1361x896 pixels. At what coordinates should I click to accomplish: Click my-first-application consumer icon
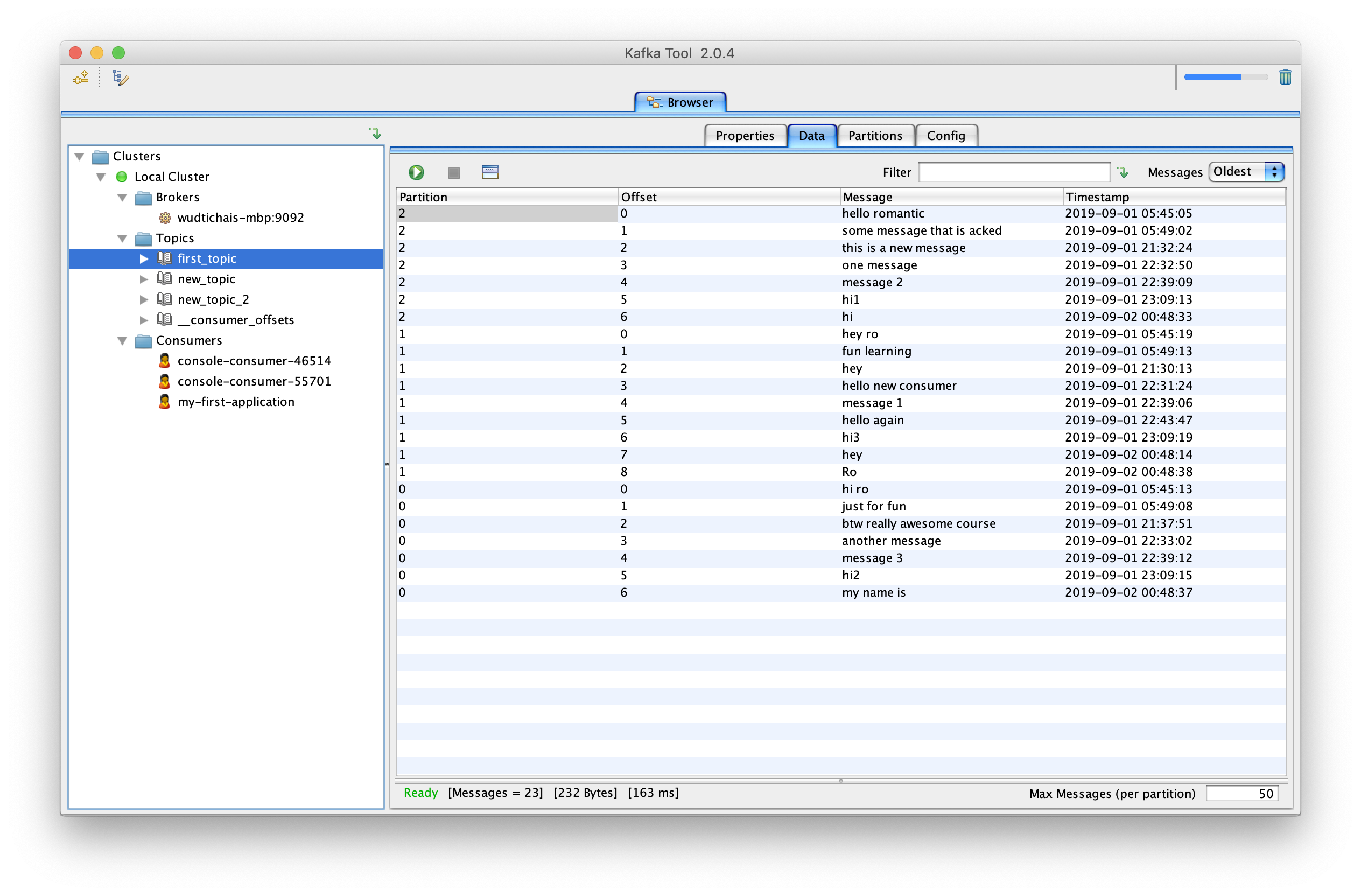click(x=165, y=402)
